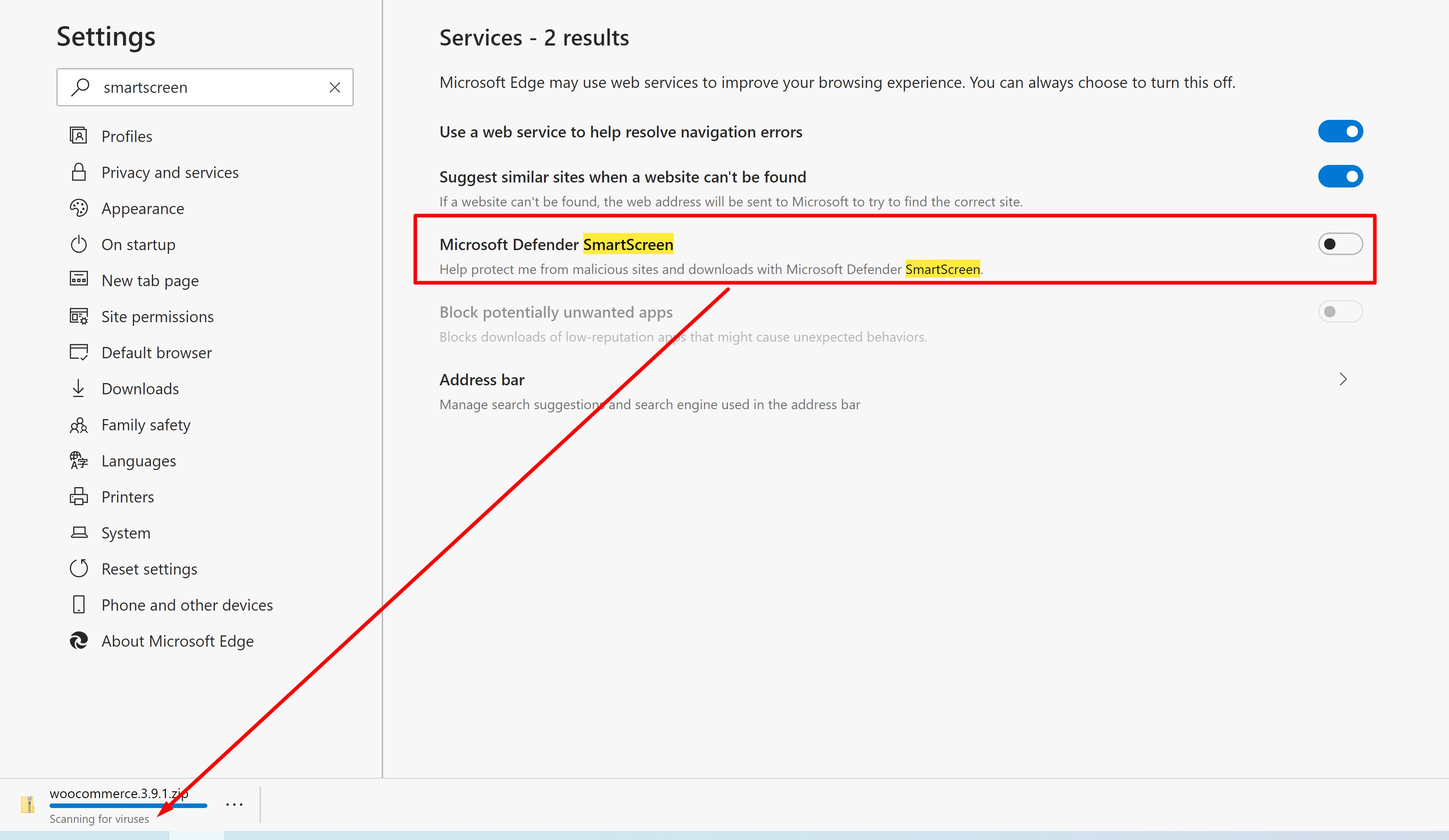Image resolution: width=1449 pixels, height=840 pixels.
Task: Clear the smartscreen search with X
Action: click(x=335, y=87)
